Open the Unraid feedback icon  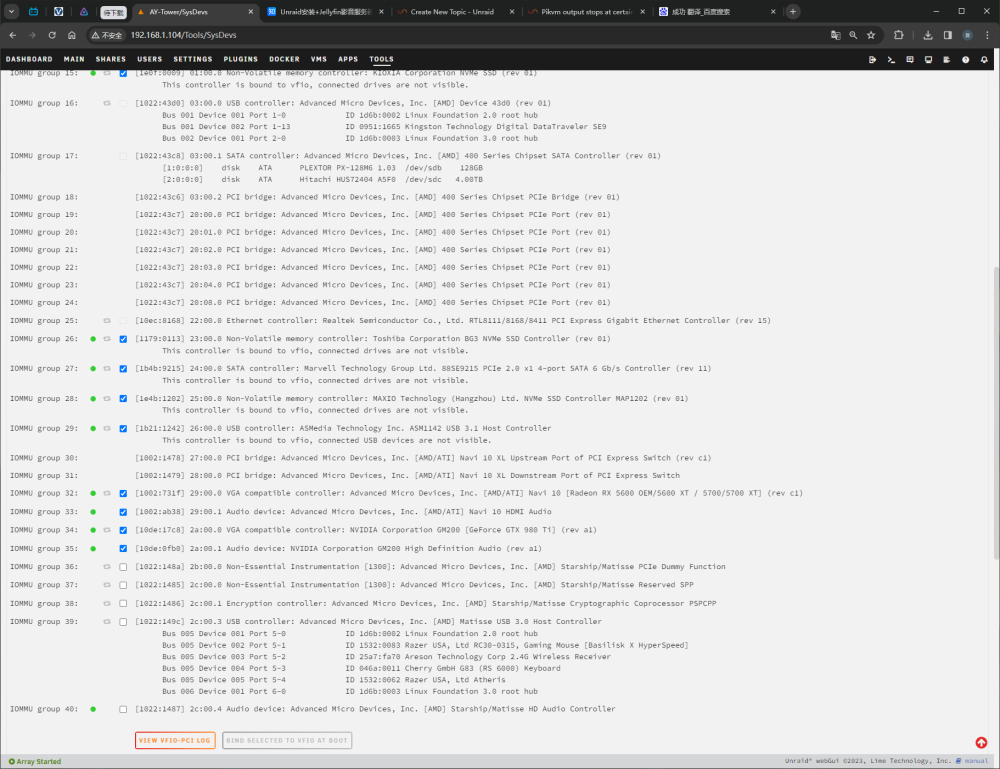(910, 59)
